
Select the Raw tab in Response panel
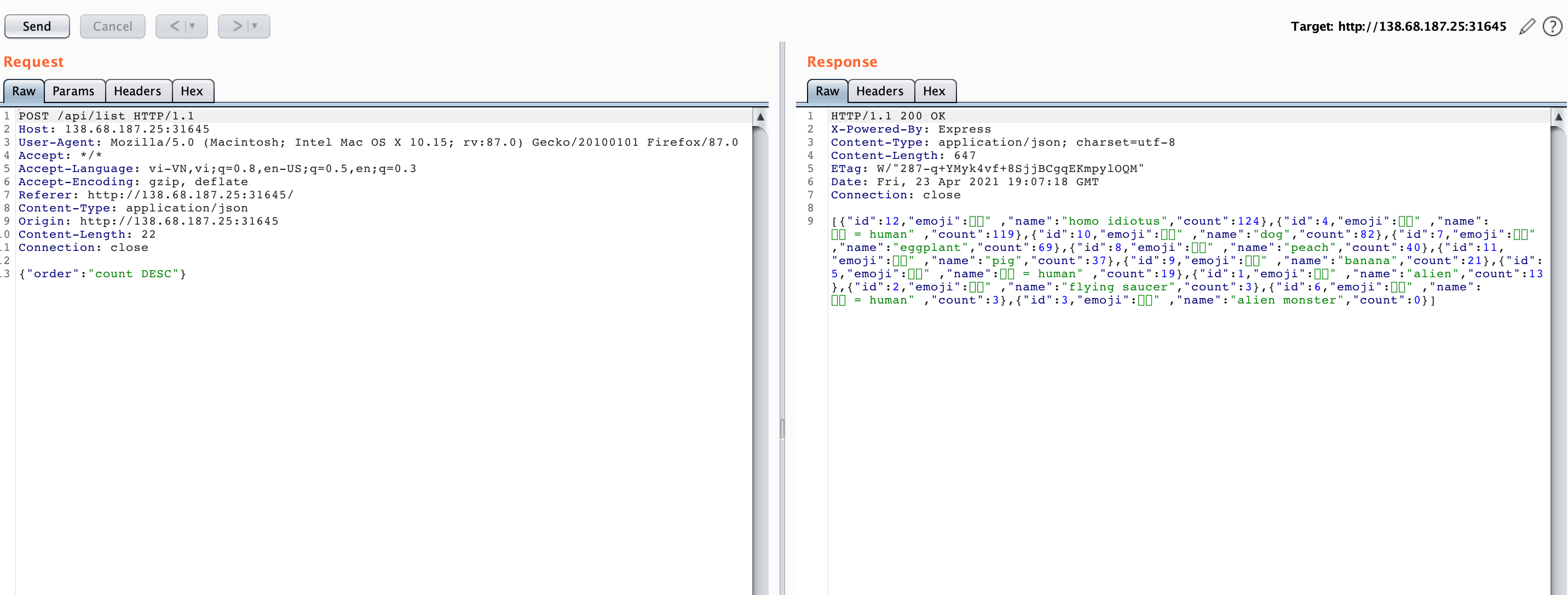pyautogui.click(x=826, y=91)
